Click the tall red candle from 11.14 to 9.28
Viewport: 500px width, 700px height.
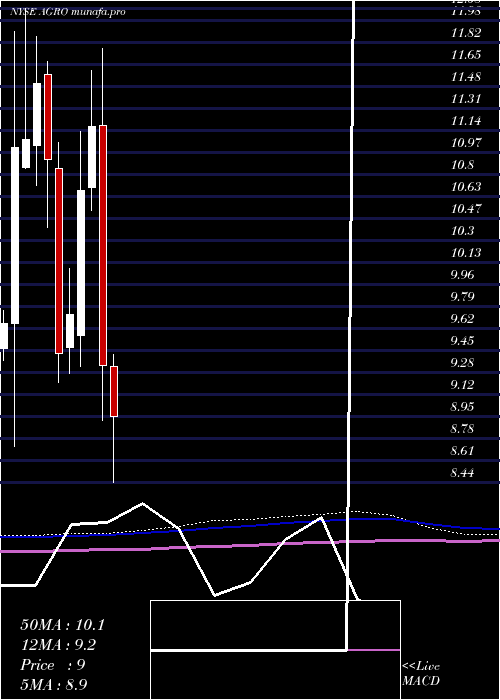(x=103, y=246)
